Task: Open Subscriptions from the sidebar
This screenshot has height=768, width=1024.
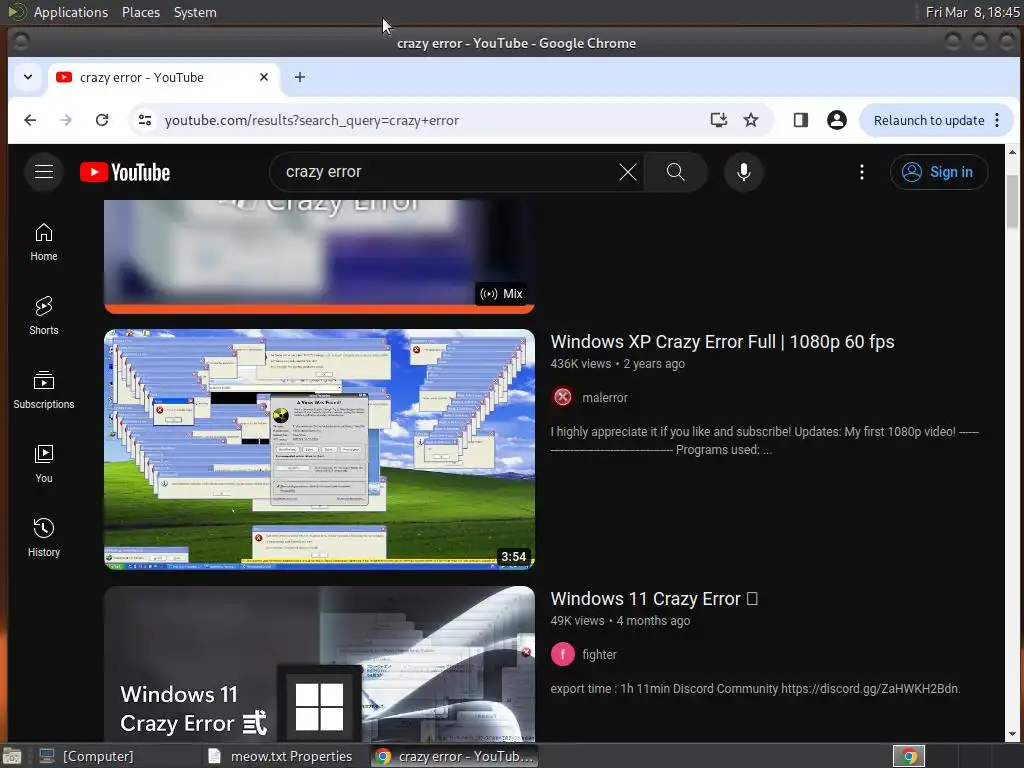Action: 44,390
